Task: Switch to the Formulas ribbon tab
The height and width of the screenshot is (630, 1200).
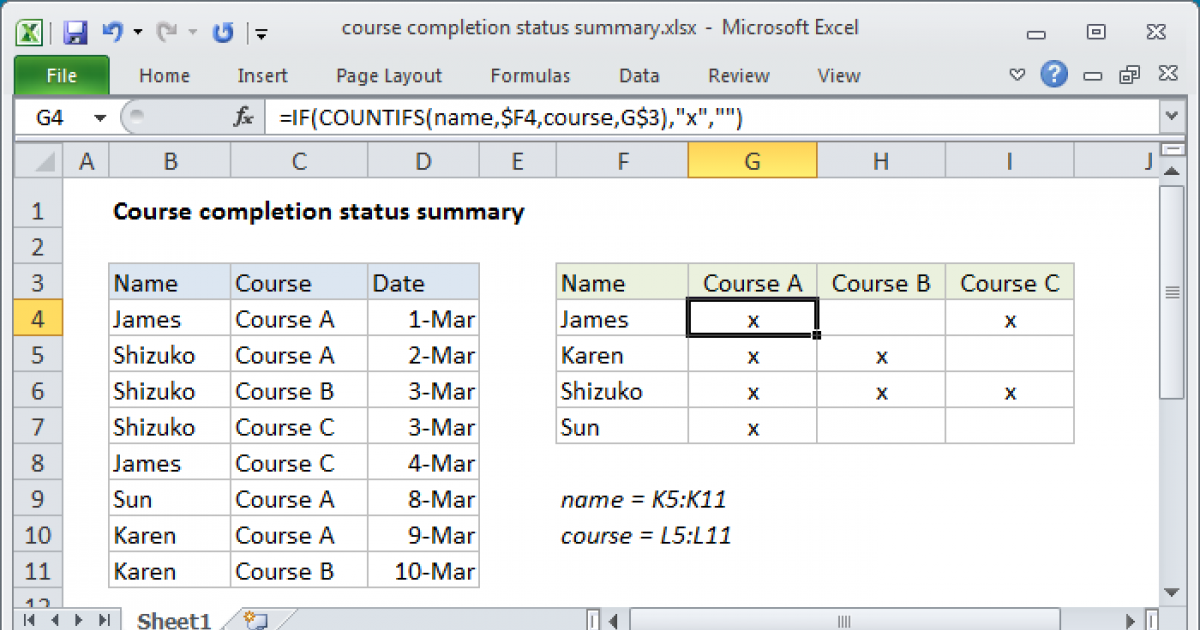Action: click(530, 75)
